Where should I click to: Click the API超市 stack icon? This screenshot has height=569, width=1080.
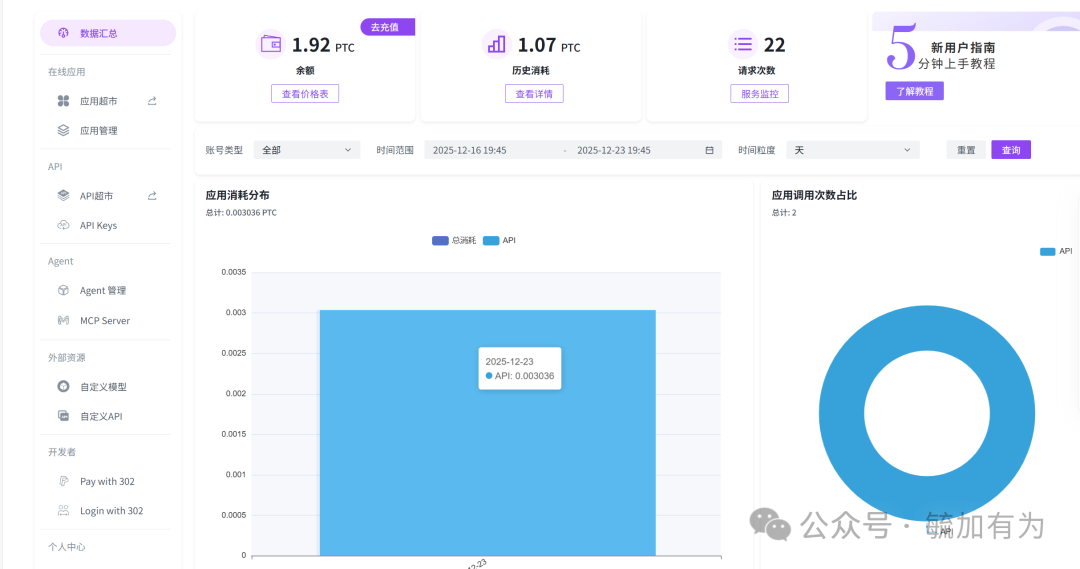tap(63, 196)
